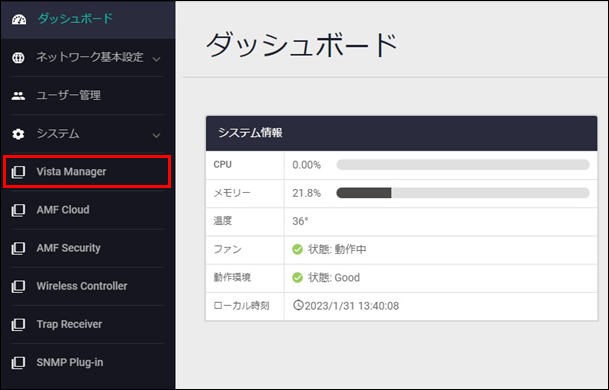Screen dimensions: 609x390
Task: Click the システム情報 panel header
Action: (x=402, y=133)
